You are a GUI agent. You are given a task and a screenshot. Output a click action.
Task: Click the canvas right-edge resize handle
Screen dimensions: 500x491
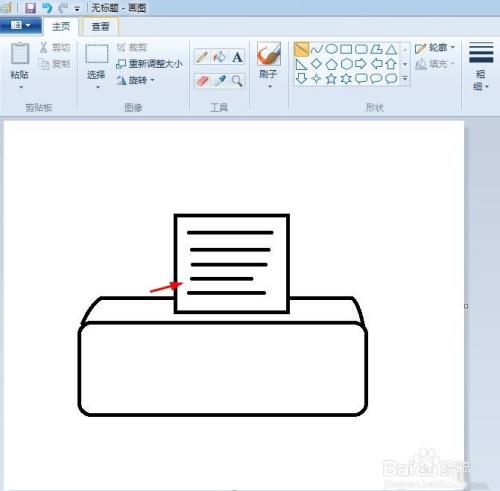[x=466, y=306]
